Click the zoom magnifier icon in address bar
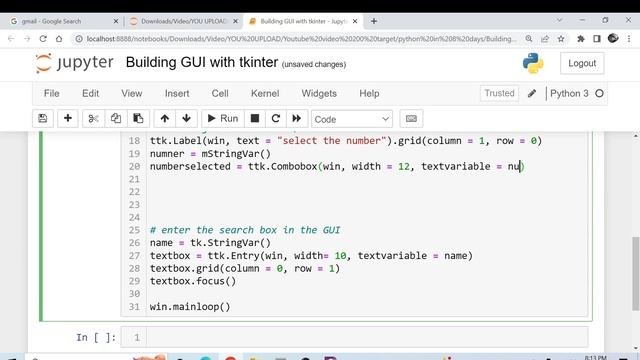640x360 pixels. tap(529, 39)
